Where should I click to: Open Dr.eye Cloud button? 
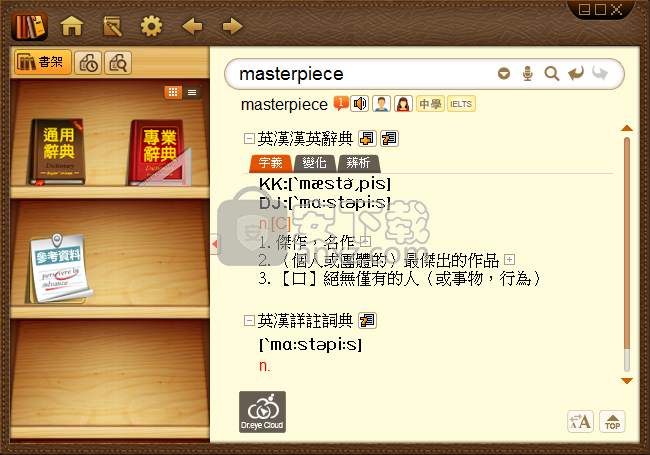click(262, 412)
